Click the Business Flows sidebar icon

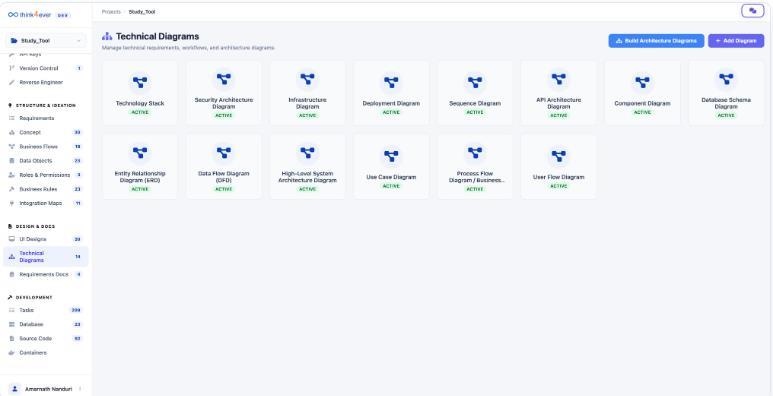12,146
